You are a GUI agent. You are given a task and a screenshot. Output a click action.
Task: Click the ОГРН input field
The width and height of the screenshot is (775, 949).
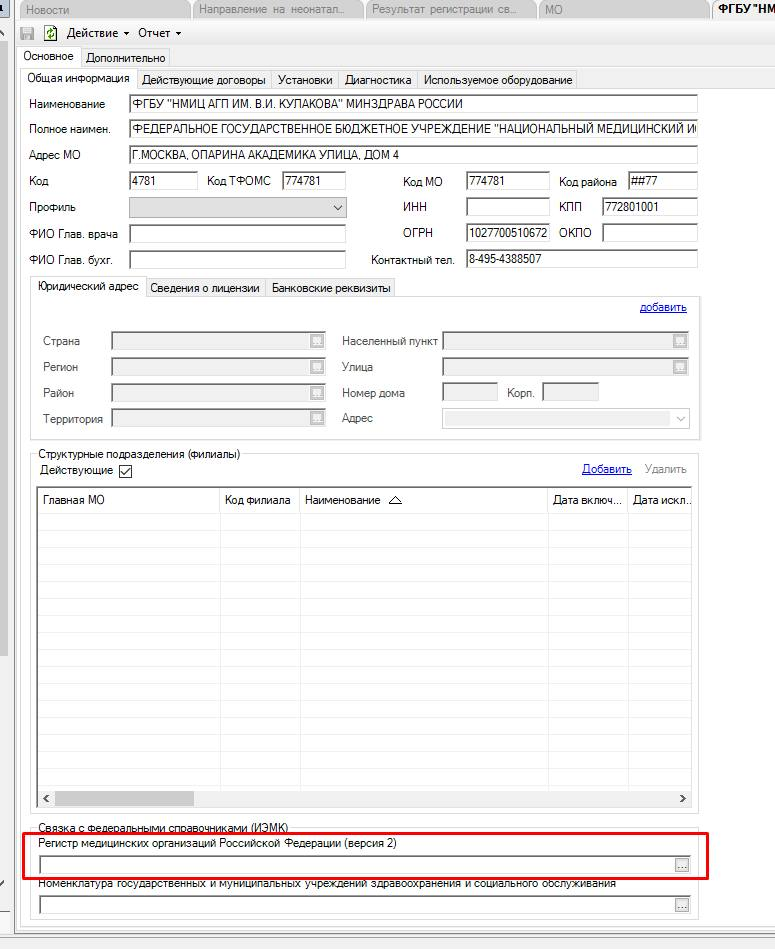(508, 232)
